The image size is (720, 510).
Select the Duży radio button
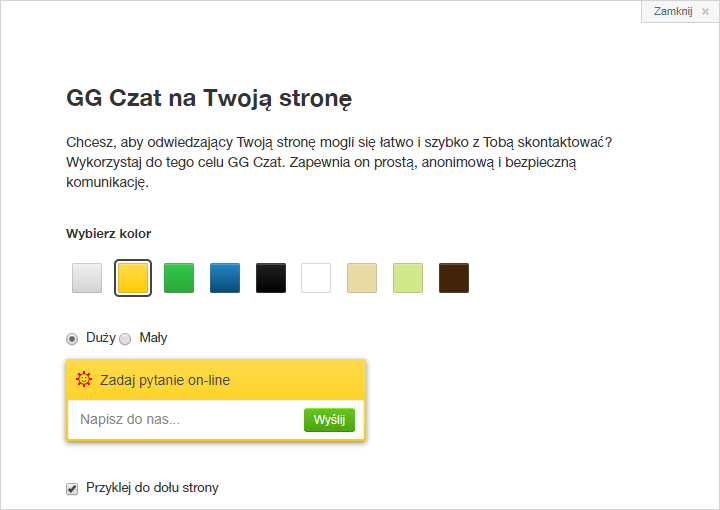(x=72, y=339)
